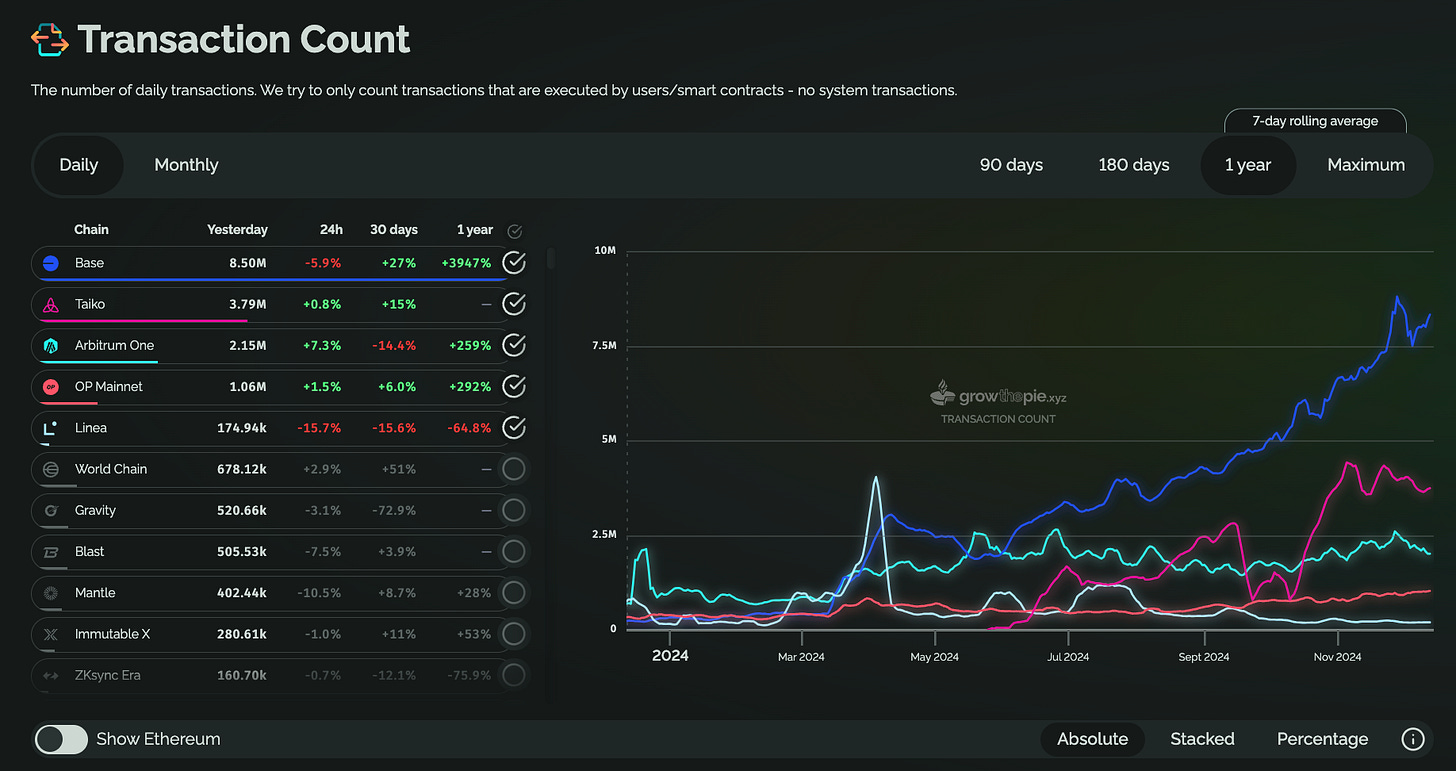This screenshot has width=1456, height=771.
Task: Click the 30 days column header
Action: click(394, 230)
